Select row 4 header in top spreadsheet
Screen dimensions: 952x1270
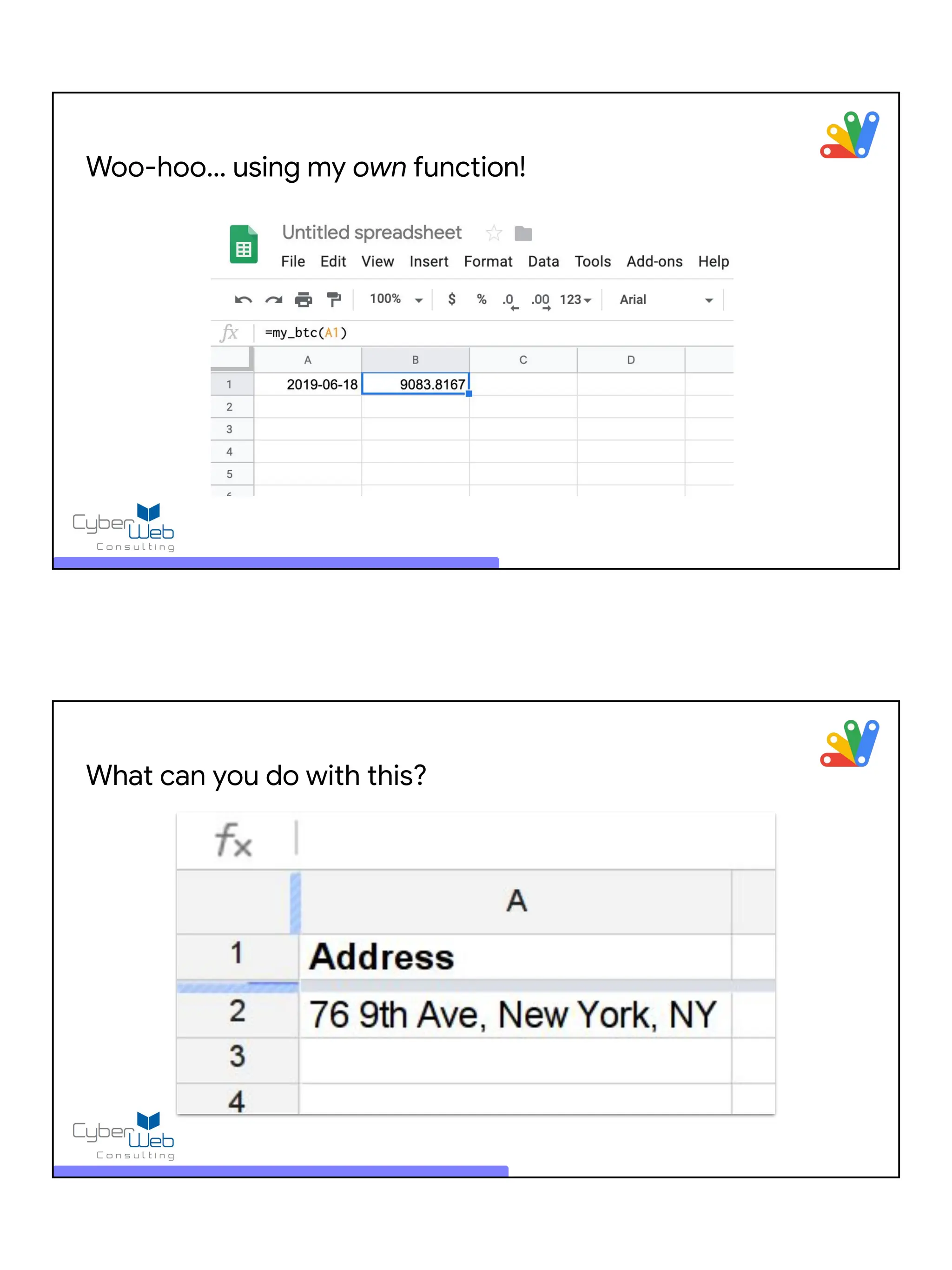pyautogui.click(x=232, y=451)
